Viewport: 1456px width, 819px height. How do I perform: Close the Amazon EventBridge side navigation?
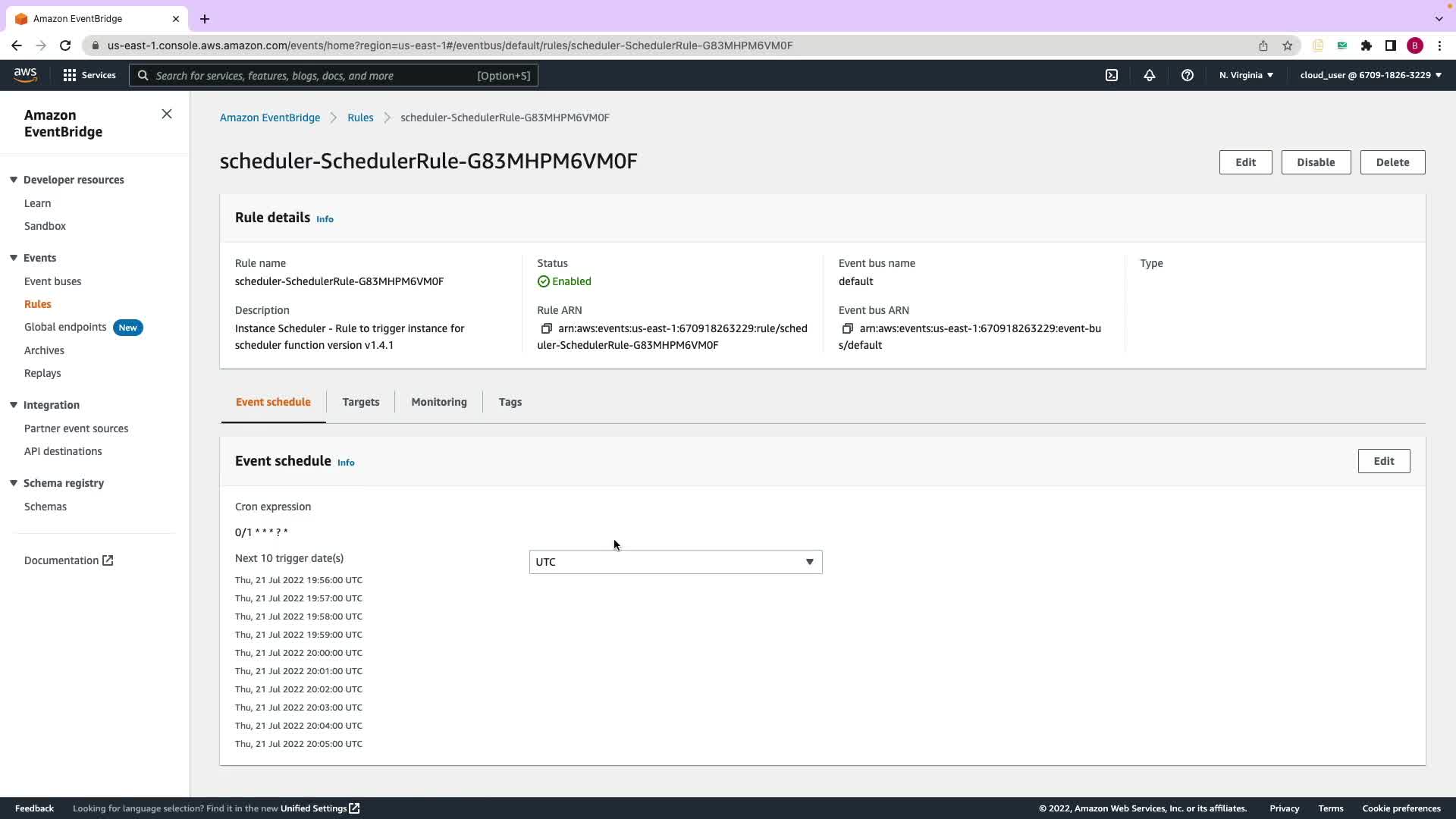click(x=167, y=114)
